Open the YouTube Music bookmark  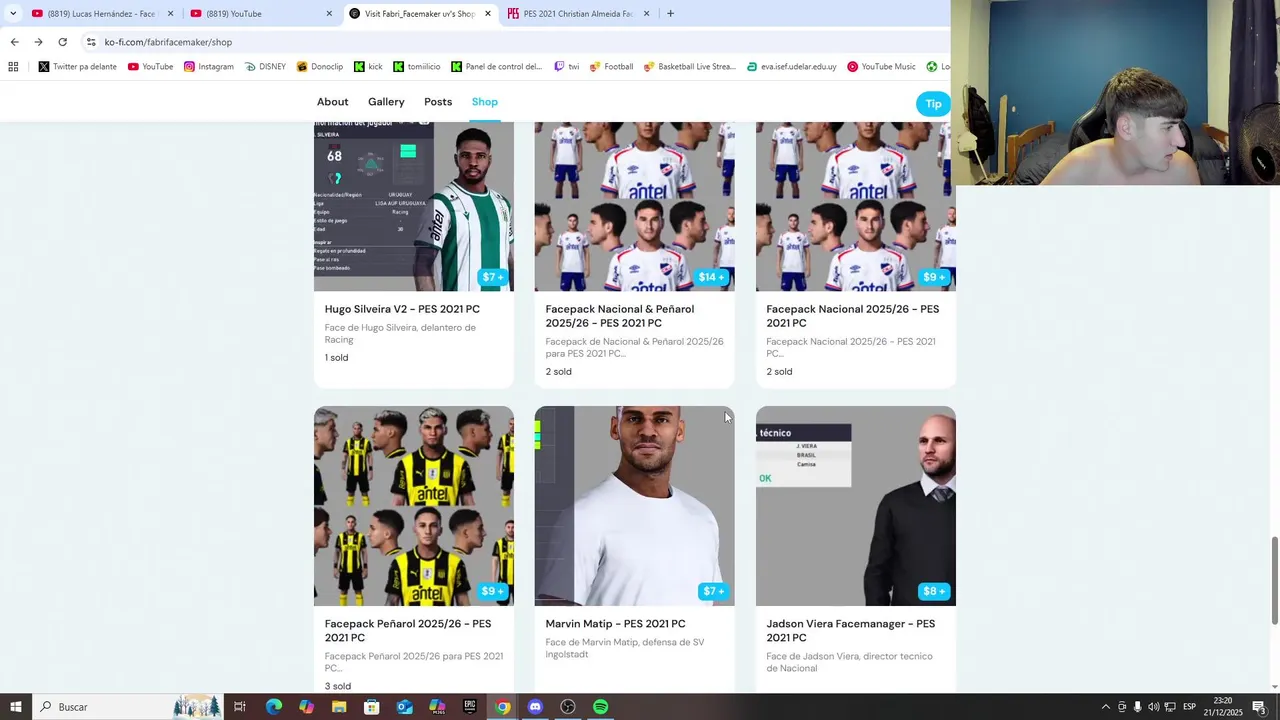[881, 67]
